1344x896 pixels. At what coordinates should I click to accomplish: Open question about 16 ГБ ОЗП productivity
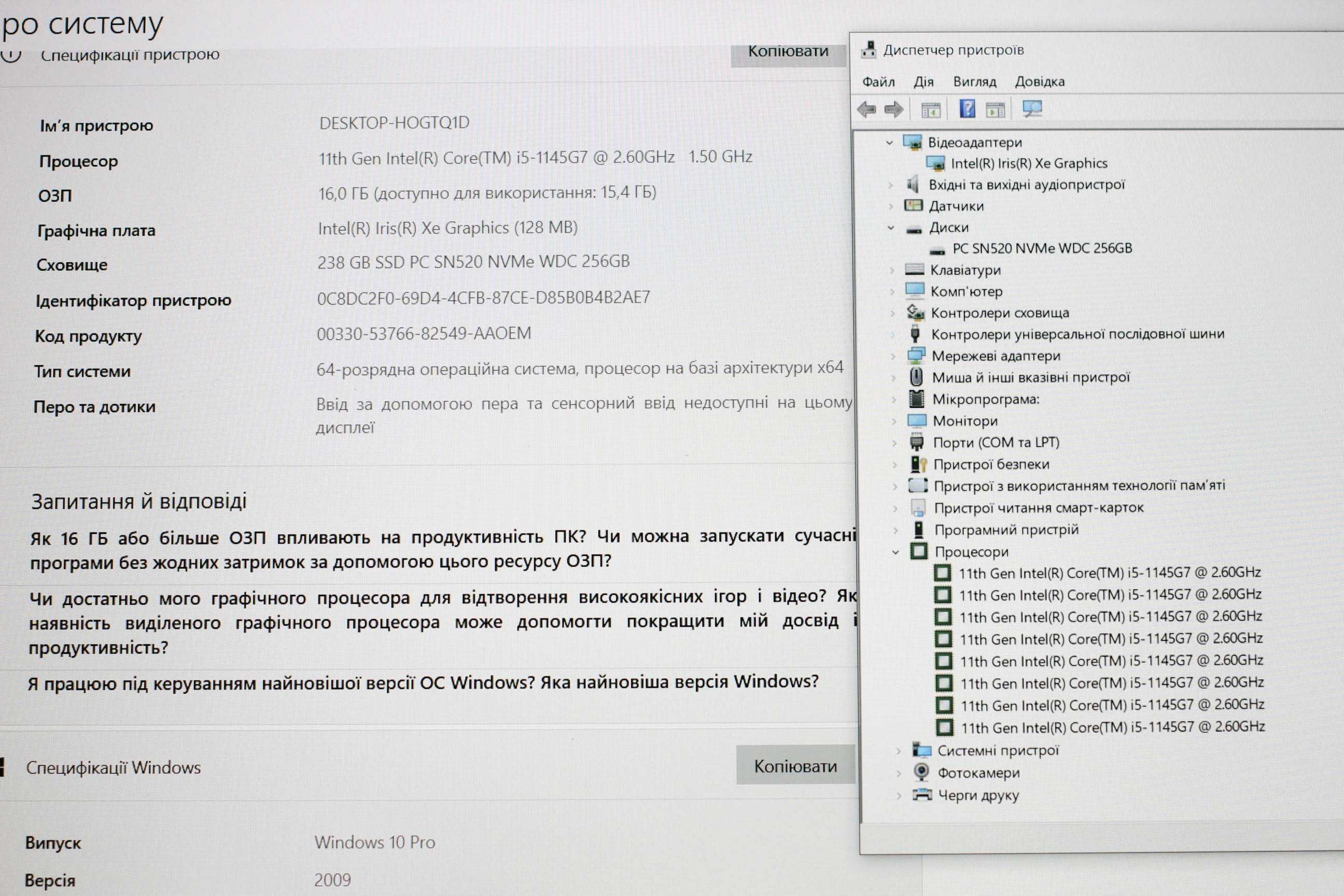pyautogui.click(x=443, y=549)
